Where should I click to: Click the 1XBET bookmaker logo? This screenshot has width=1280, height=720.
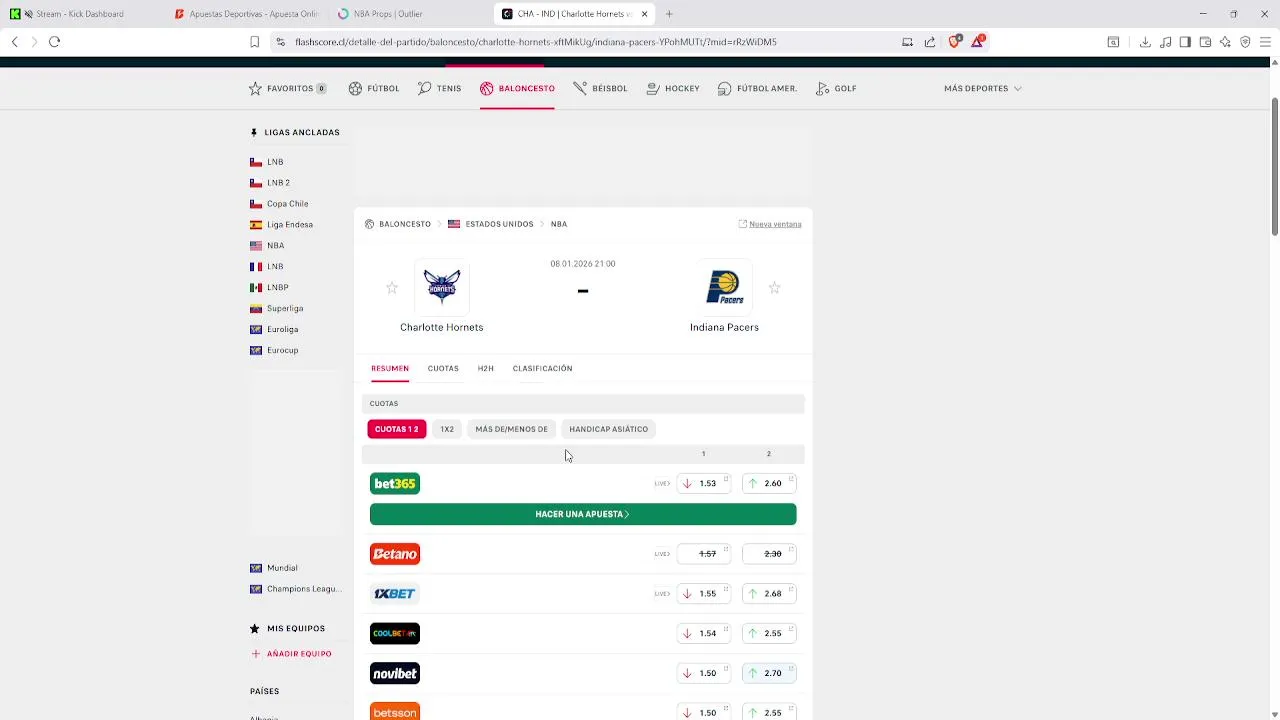[395, 594]
